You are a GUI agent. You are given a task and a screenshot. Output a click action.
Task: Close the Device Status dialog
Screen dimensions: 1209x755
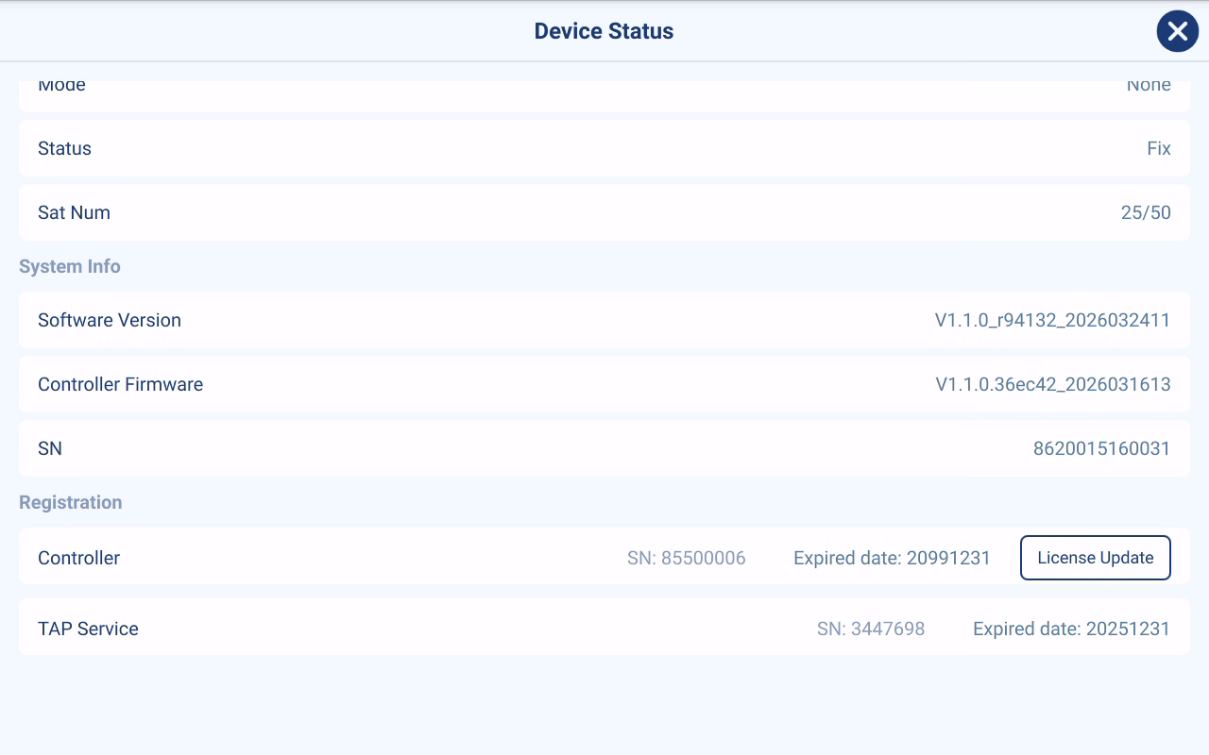(1177, 31)
